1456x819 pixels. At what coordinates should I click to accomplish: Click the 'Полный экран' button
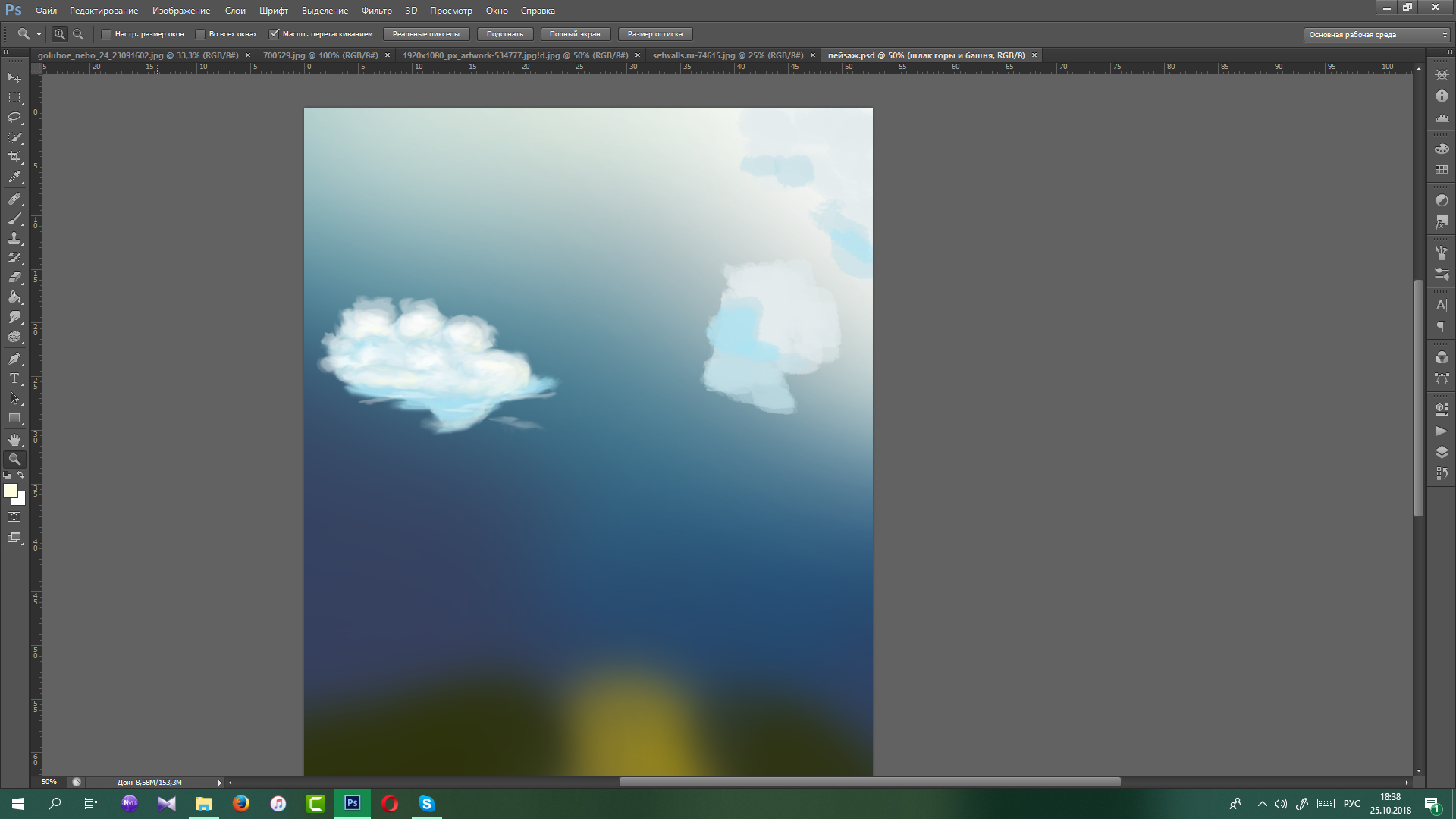pyautogui.click(x=574, y=34)
